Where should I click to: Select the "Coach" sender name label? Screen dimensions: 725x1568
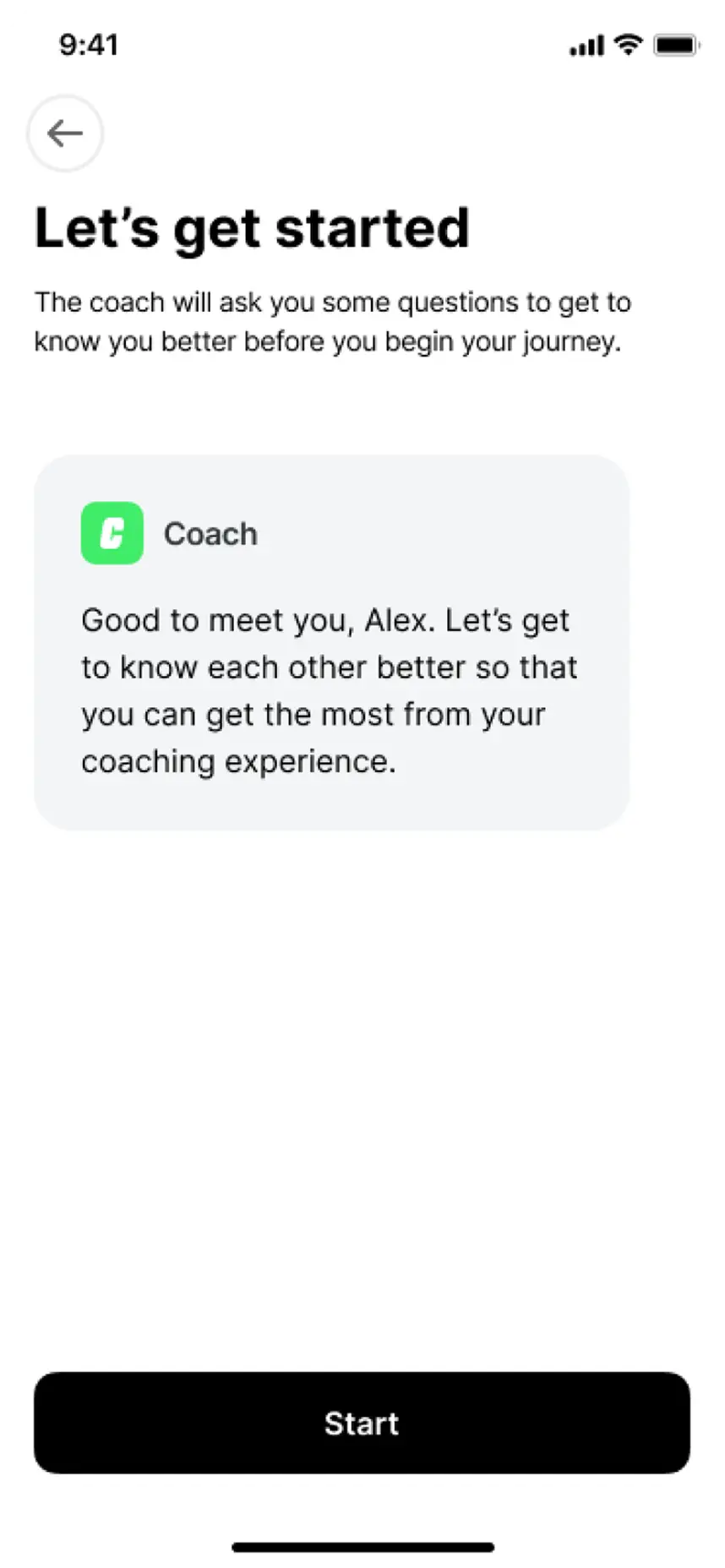210,534
